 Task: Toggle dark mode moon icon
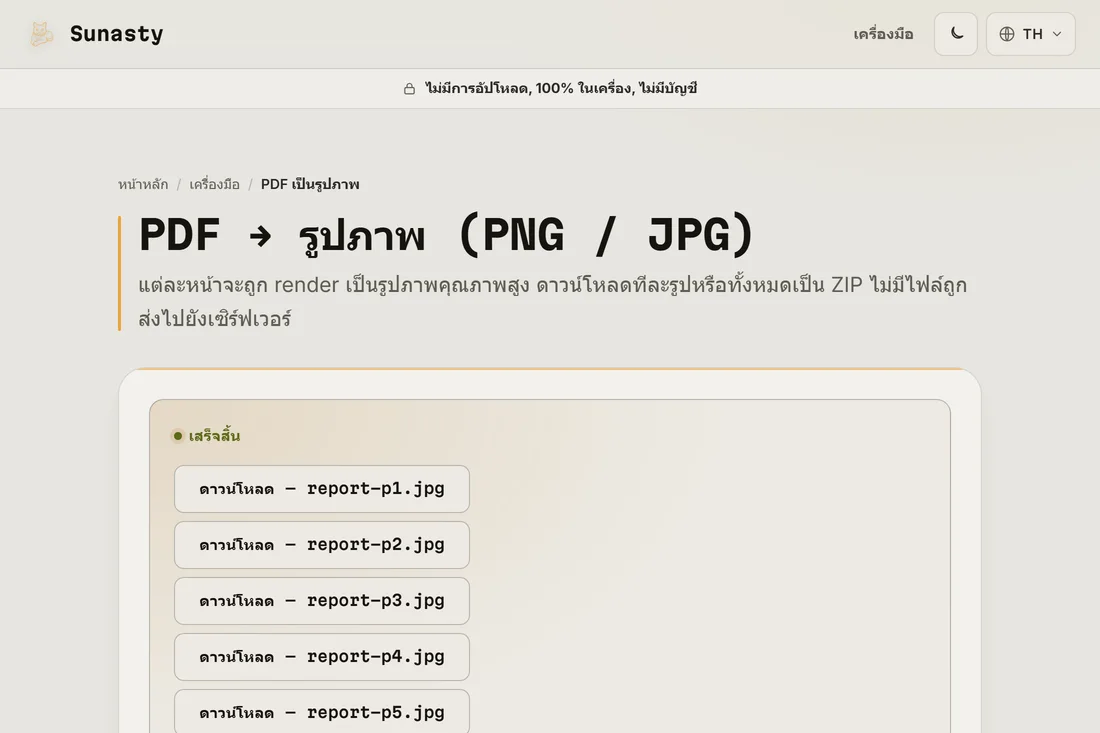(x=955, y=34)
